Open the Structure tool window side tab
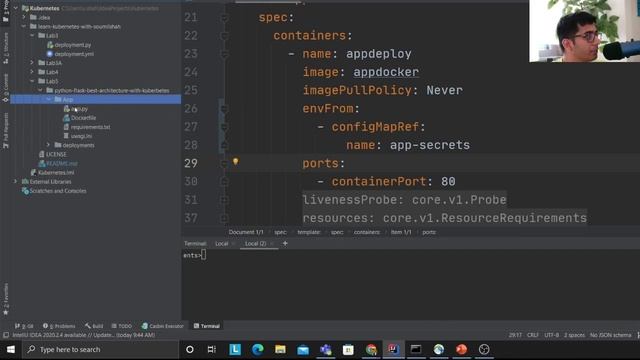 (x=5, y=48)
